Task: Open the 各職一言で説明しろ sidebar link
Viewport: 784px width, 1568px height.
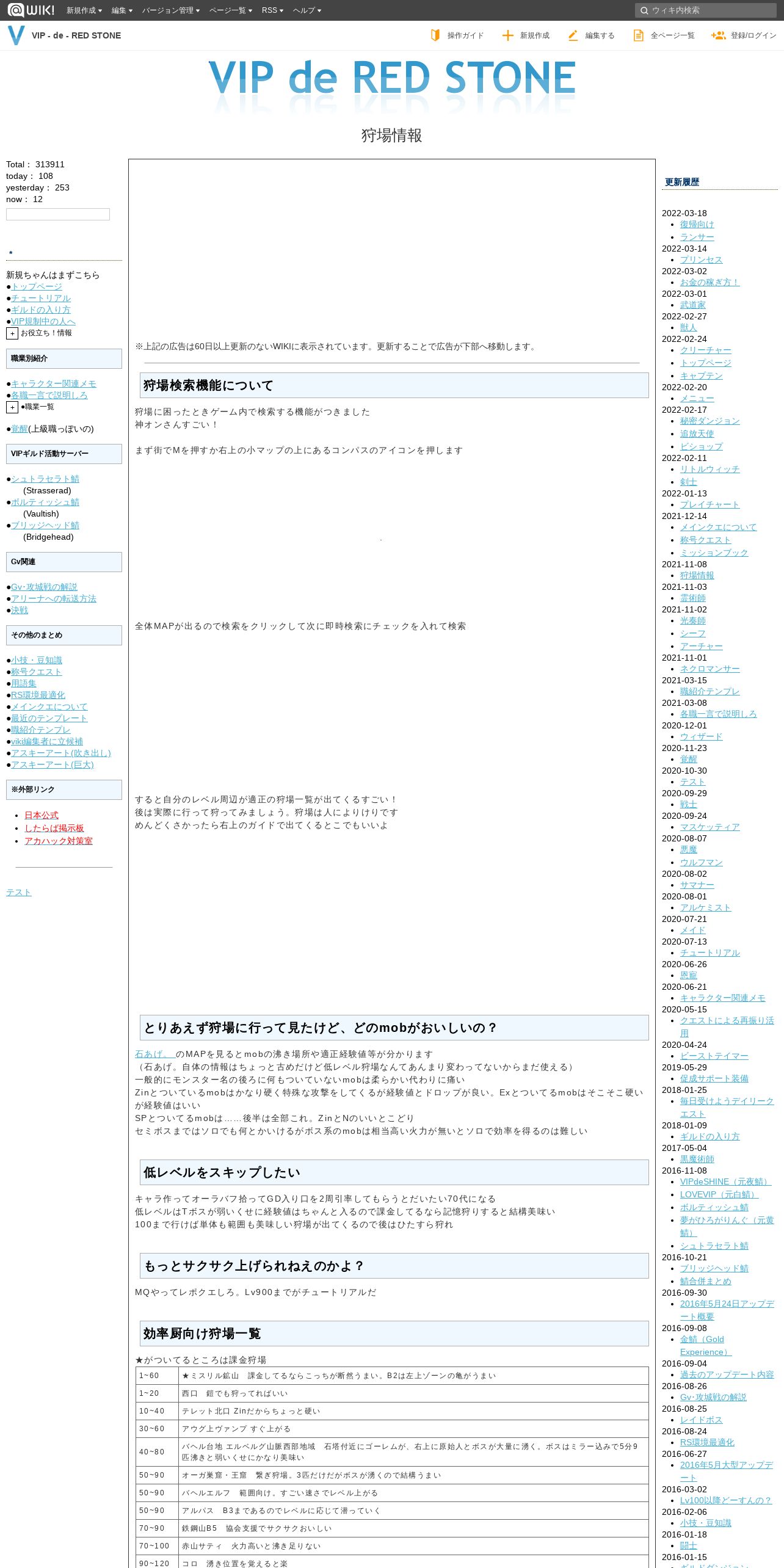Action: tap(49, 395)
